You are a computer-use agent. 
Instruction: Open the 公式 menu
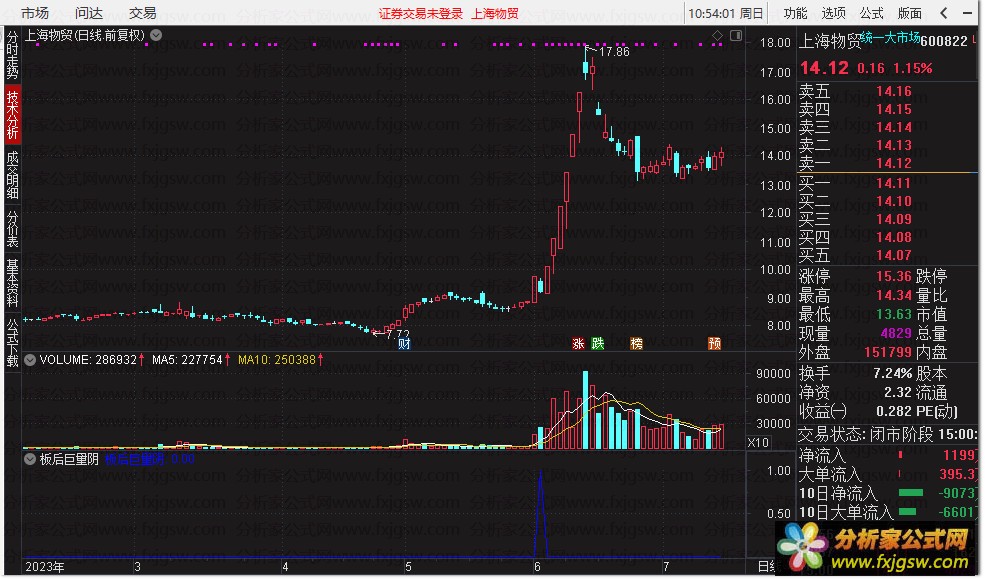click(871, 13)
